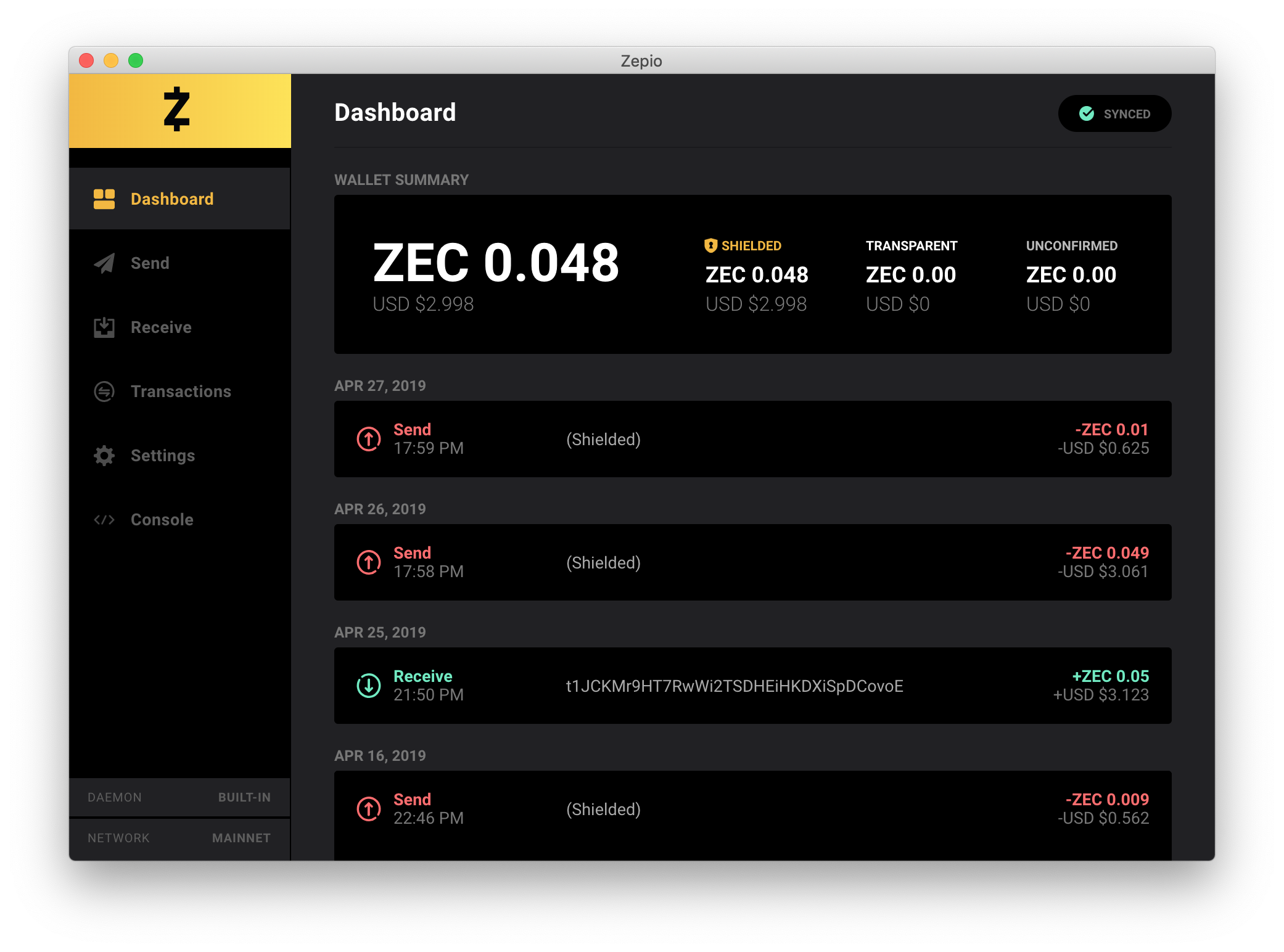Open the Transactions menu item
This screenshot has height=952, width=1284.
click(x=181, y=392)
